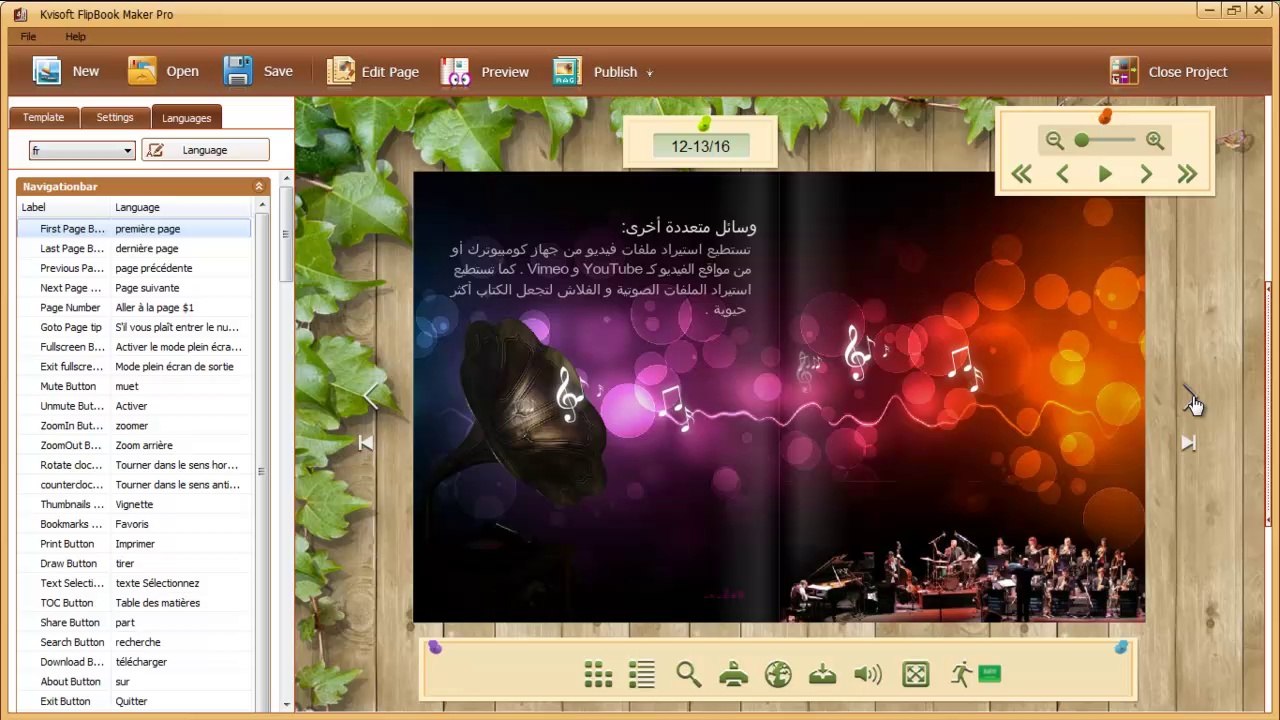Select the 'Draw Button' label row
1280x720 pixels.
coord(69,564)
